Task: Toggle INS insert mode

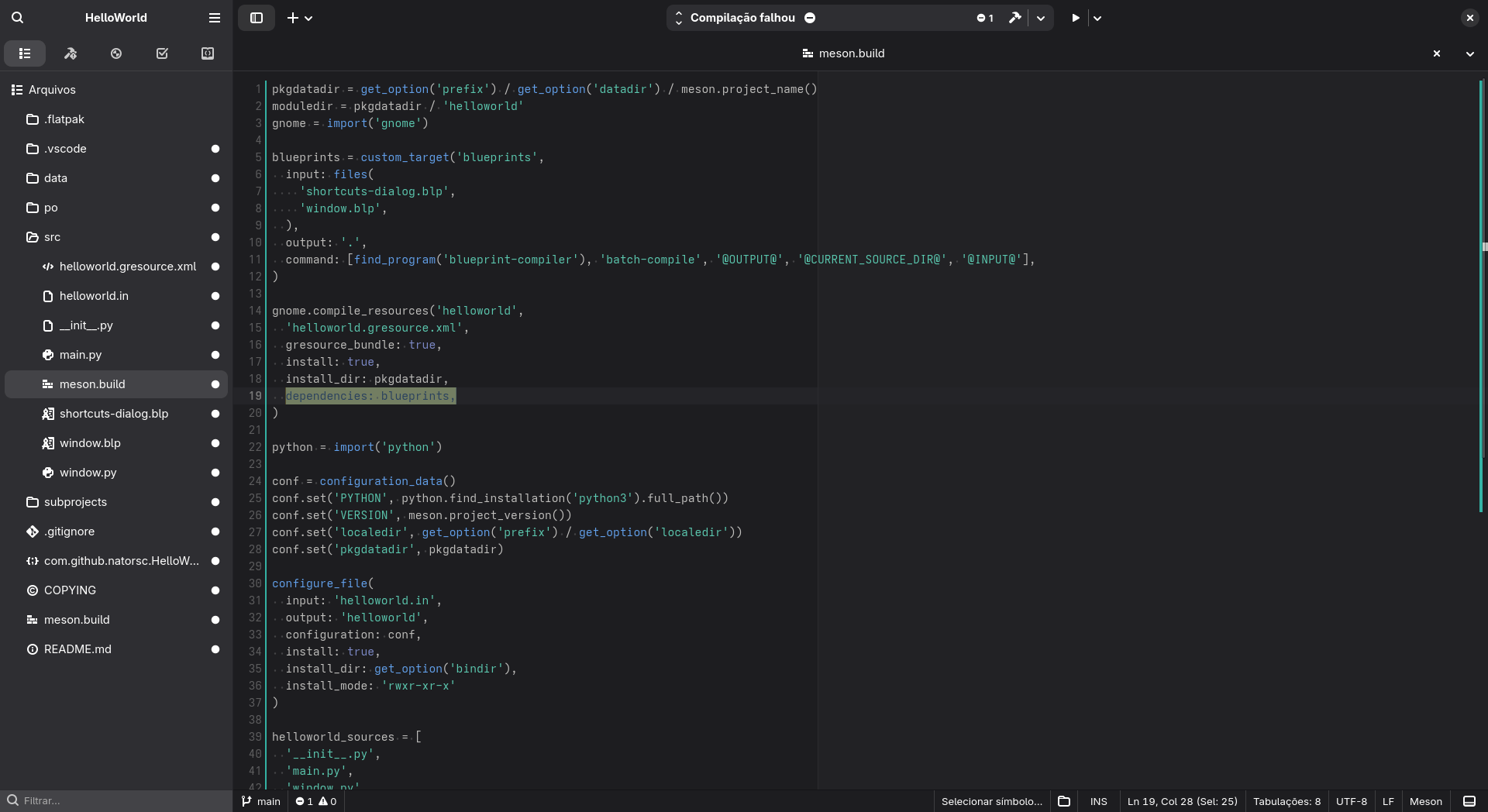Action: (1099, 801)
